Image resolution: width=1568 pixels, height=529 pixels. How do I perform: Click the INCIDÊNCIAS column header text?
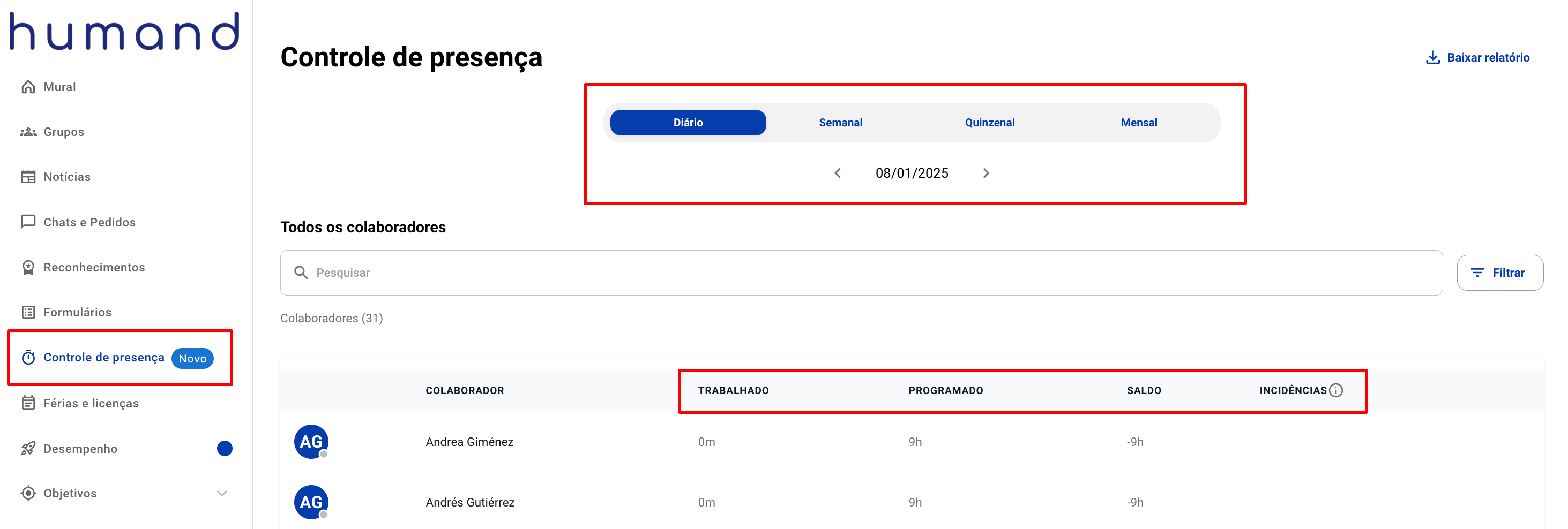pos(1293,390)
